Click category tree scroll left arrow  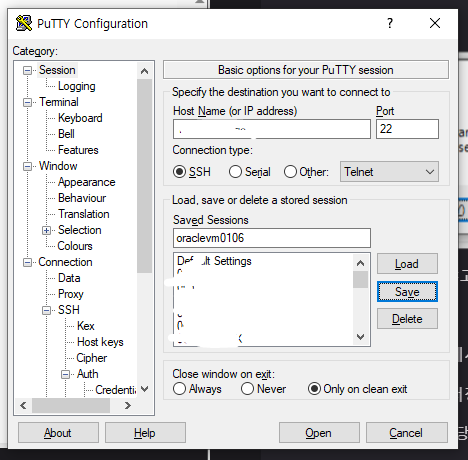click(23, 405)
